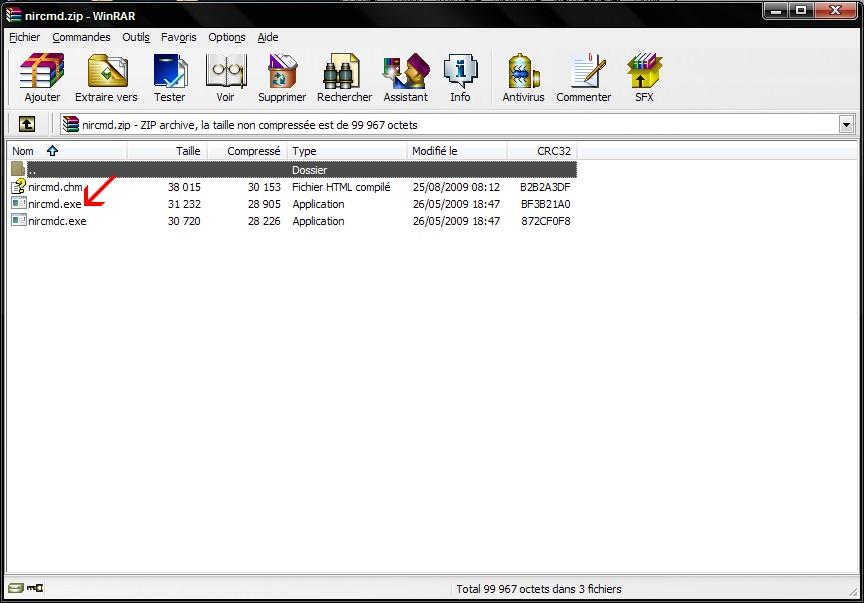The image size is (864, 603).
Task: Click the size value 38 015
Action: coord(184,187)
